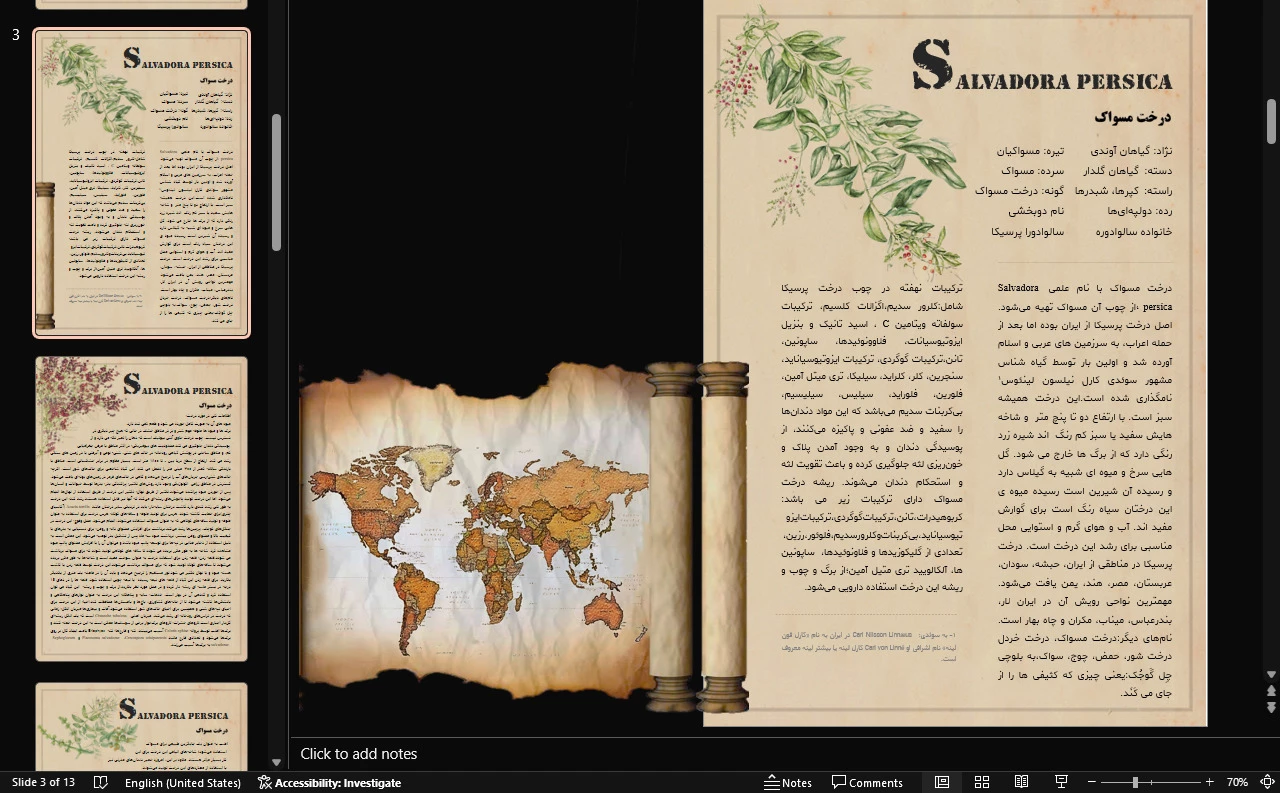Change language English (United States)
Screen dimensions: 1280x793
pyautogui.click(x=182, y=782)
